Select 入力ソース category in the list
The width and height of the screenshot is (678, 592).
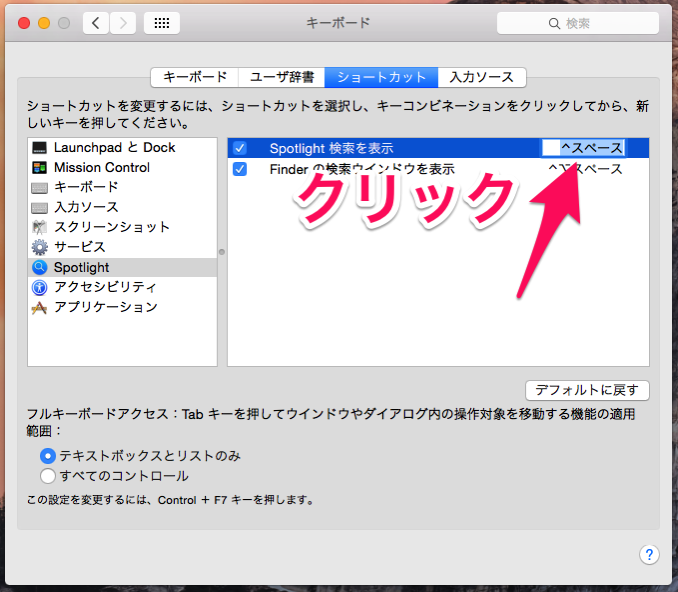pyautogui.click(x=122, y=208)
